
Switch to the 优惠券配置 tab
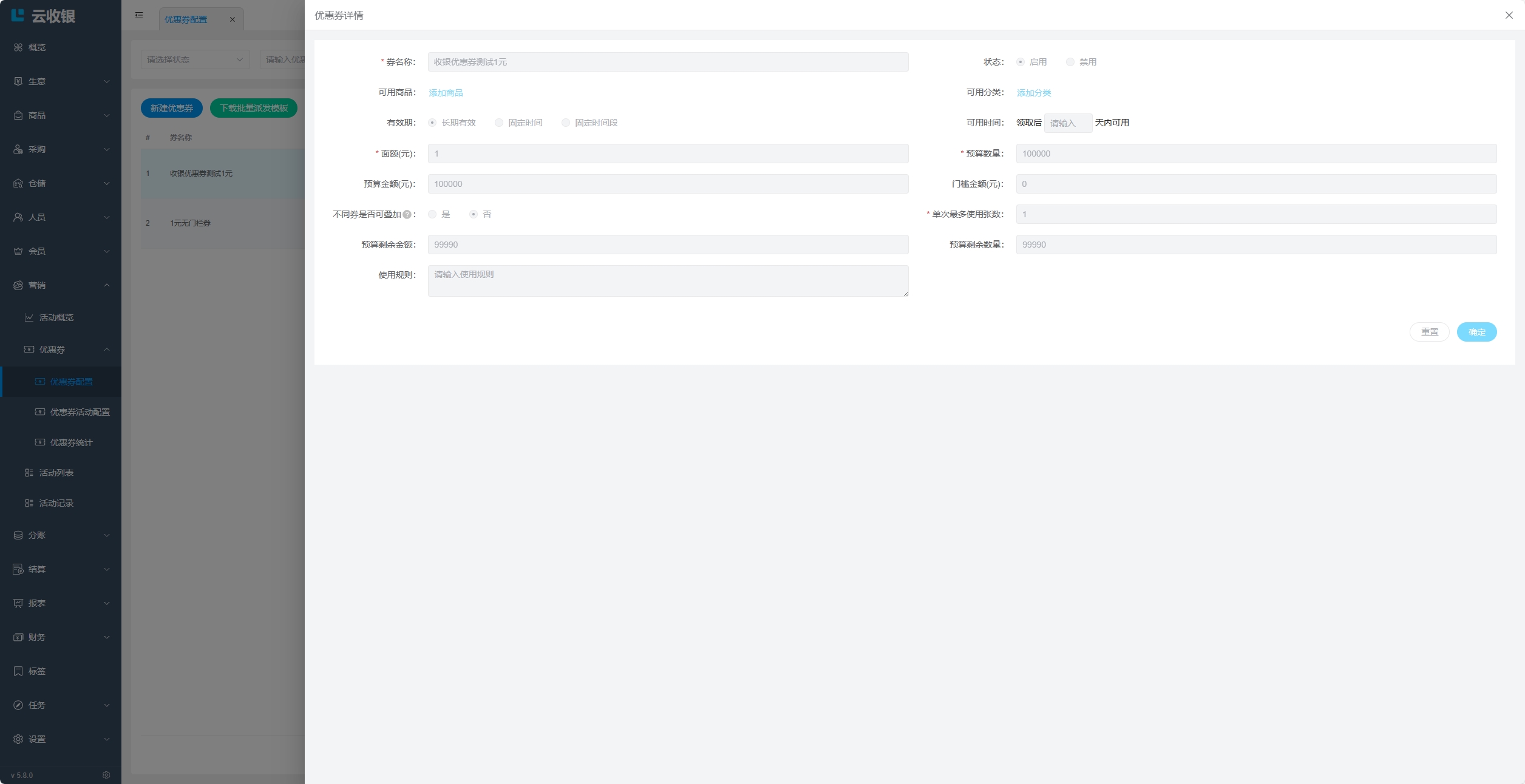(x=186, y=19)
